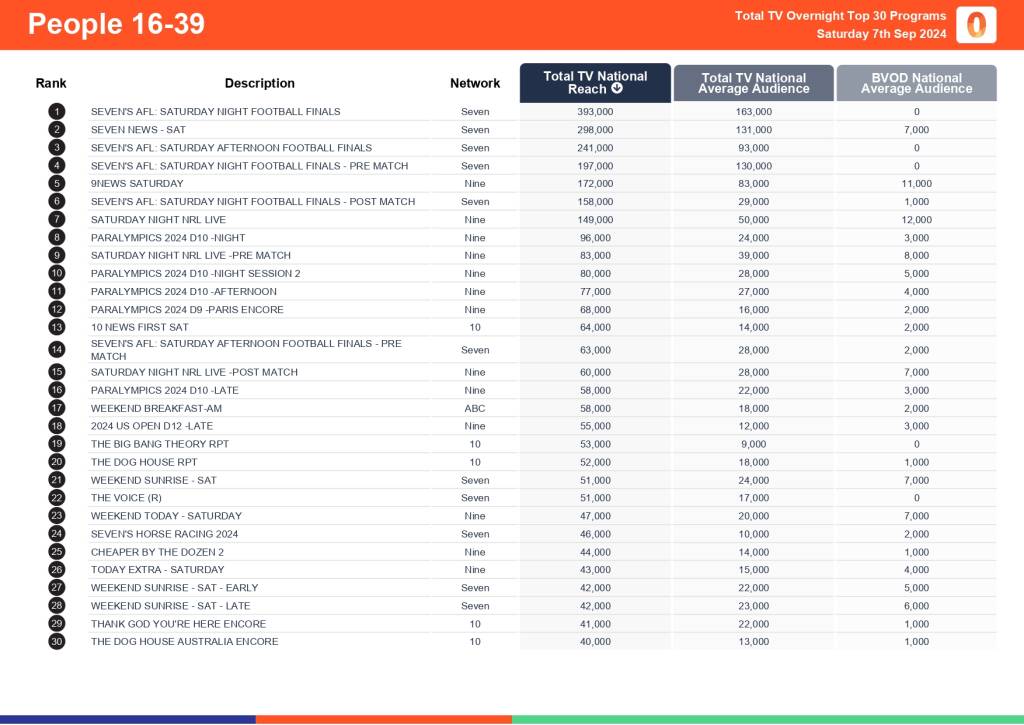Click the 96,000 reach value
Viewport: 1024px width, 725px height.
[x=595, y=238]
